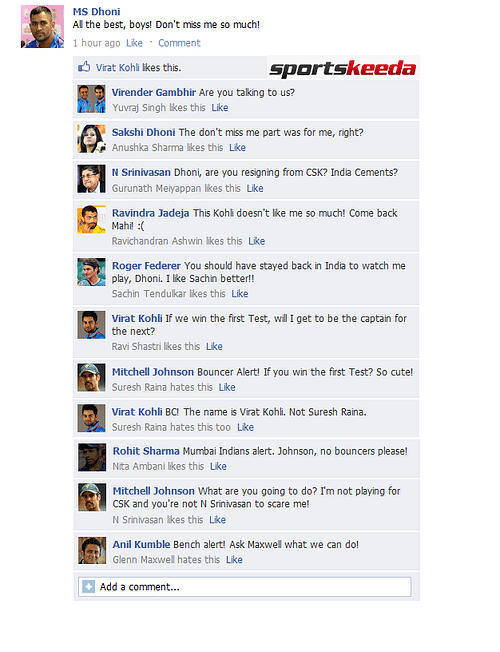The width and height of the screenshot is (500, 652).
Task: Open the Rohit Sharma name link
Action: click(146, 451)
